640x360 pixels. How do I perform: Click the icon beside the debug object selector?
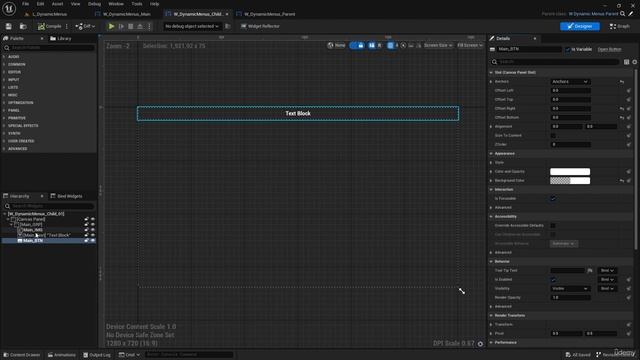click(228, 27)
